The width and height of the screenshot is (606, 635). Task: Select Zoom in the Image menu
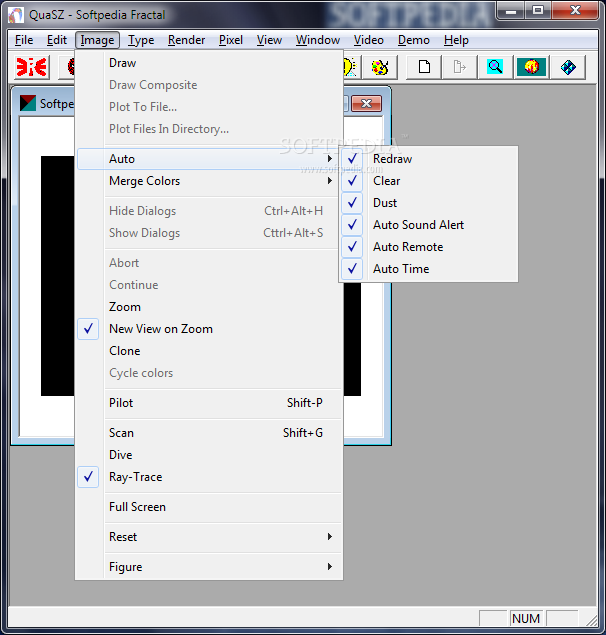[x=209, y=307]
